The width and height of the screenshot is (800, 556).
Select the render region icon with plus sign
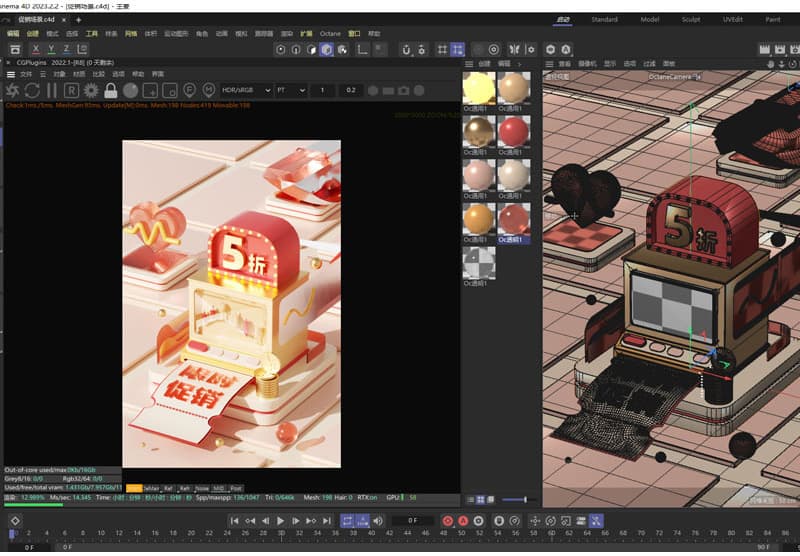pyautogui.click(x=150, y=91)
